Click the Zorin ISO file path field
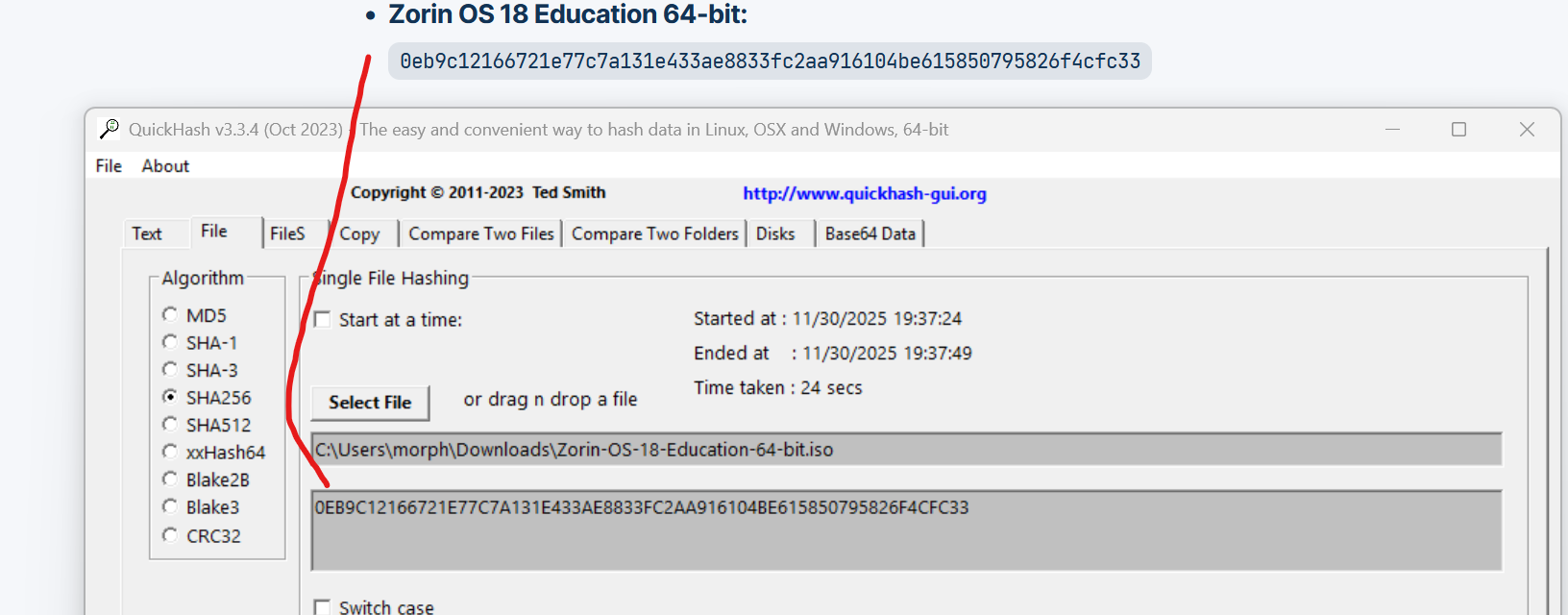This screenshot has width=1568, height=615. pyautogui.click(x=905, y=450)
